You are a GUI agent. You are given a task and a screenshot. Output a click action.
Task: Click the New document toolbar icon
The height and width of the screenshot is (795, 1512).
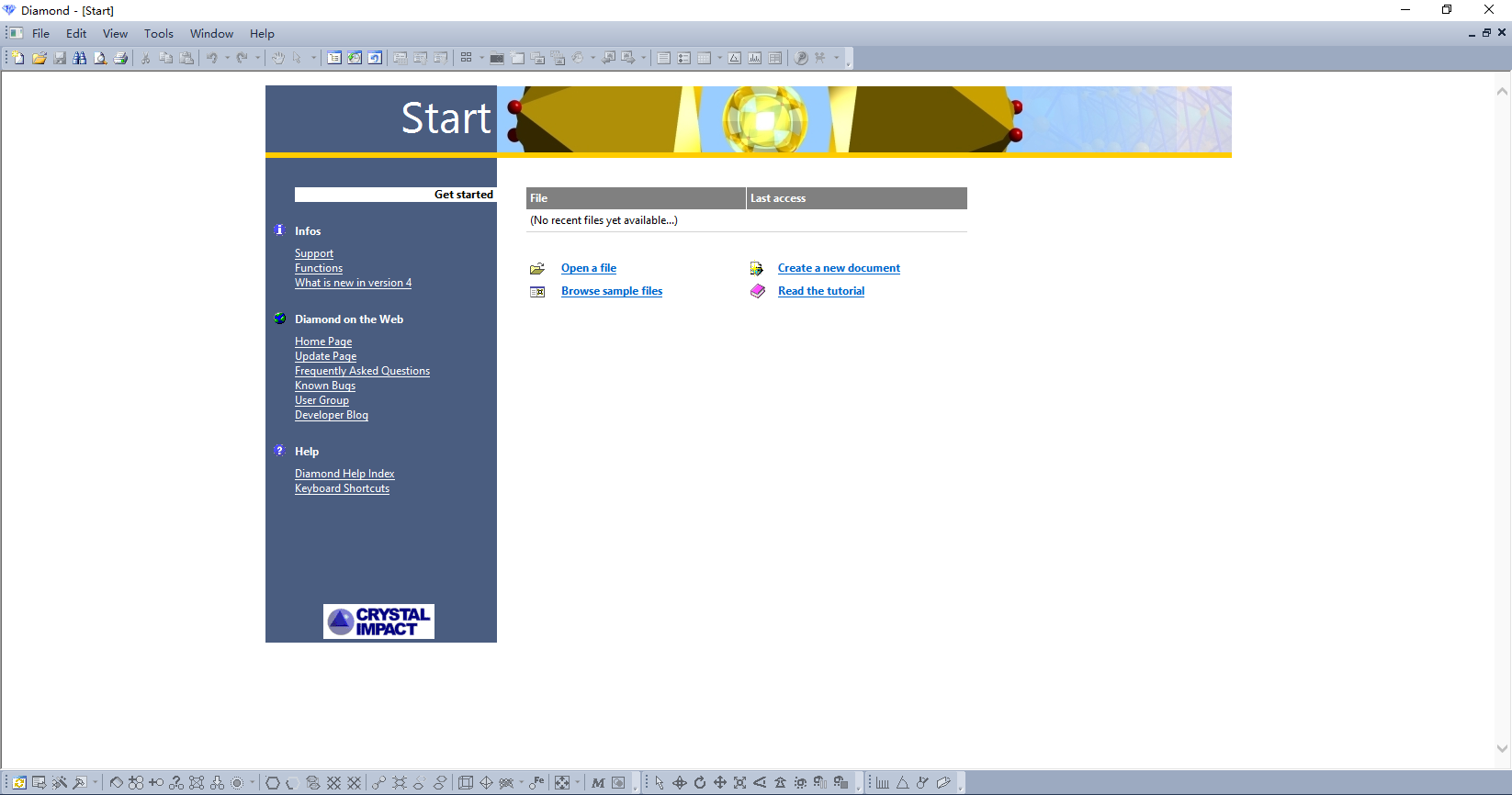pos(18,58)
